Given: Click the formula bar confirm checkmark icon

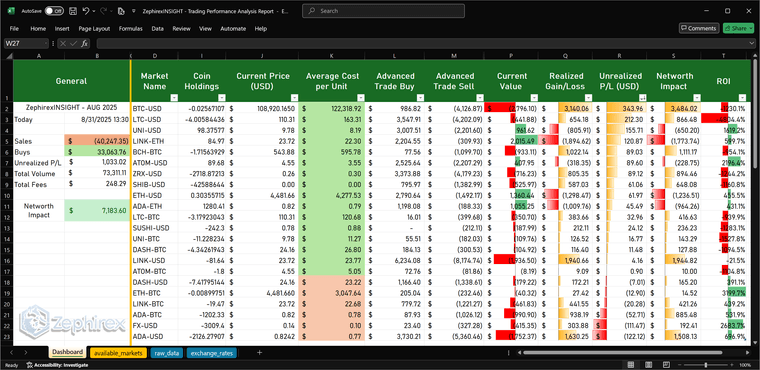Looking at the screenshot, I should (x=74, y=44).
